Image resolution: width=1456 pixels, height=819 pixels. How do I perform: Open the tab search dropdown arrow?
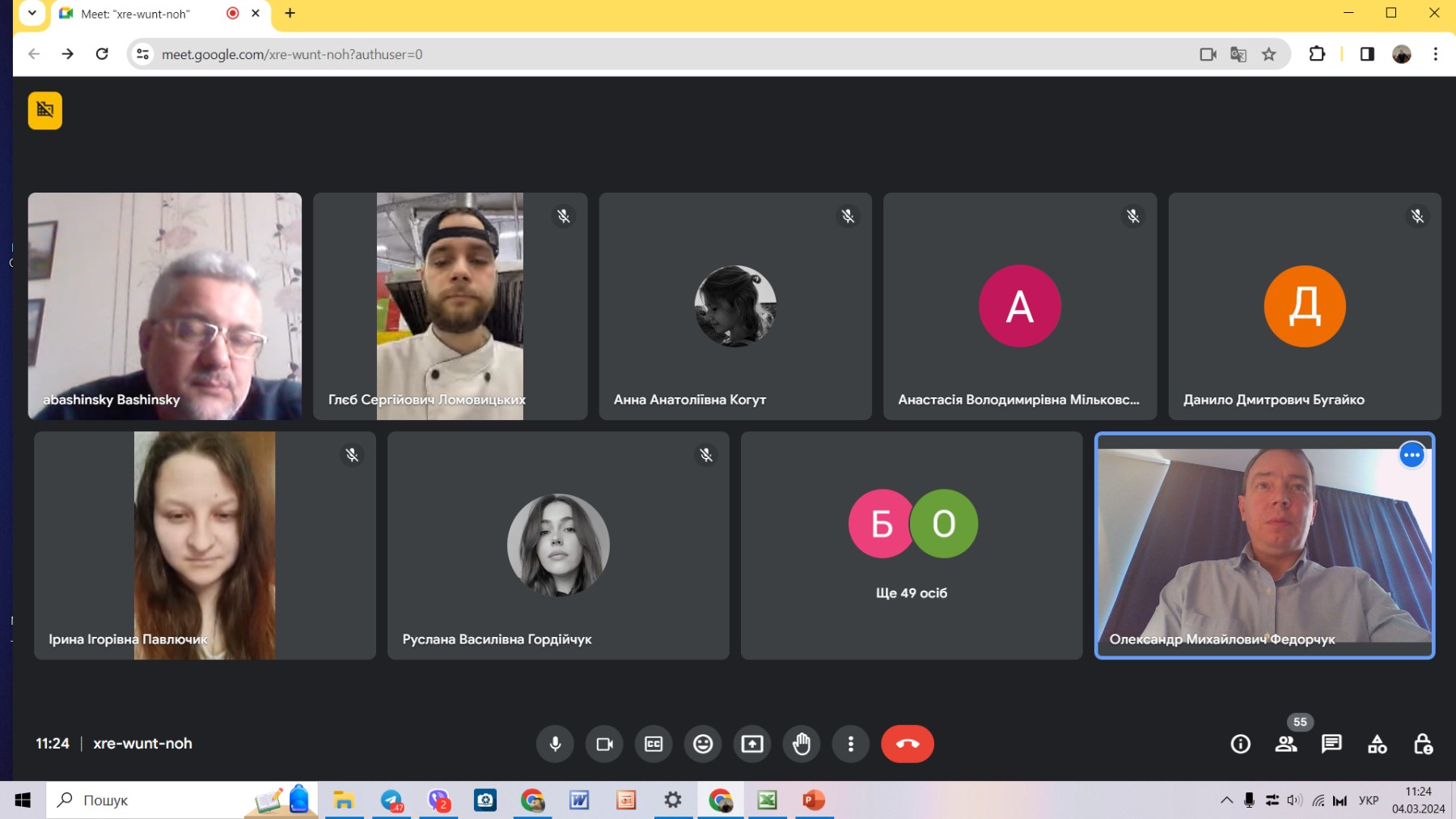point(32,13)
